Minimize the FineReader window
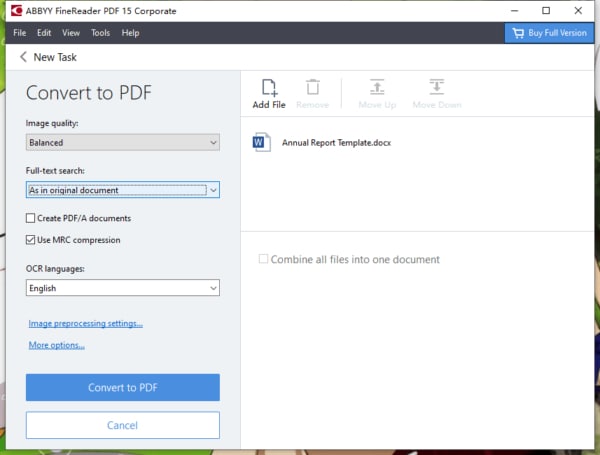Screen dimensions: 600x455 pyautogui.click(x=514, y=11)
